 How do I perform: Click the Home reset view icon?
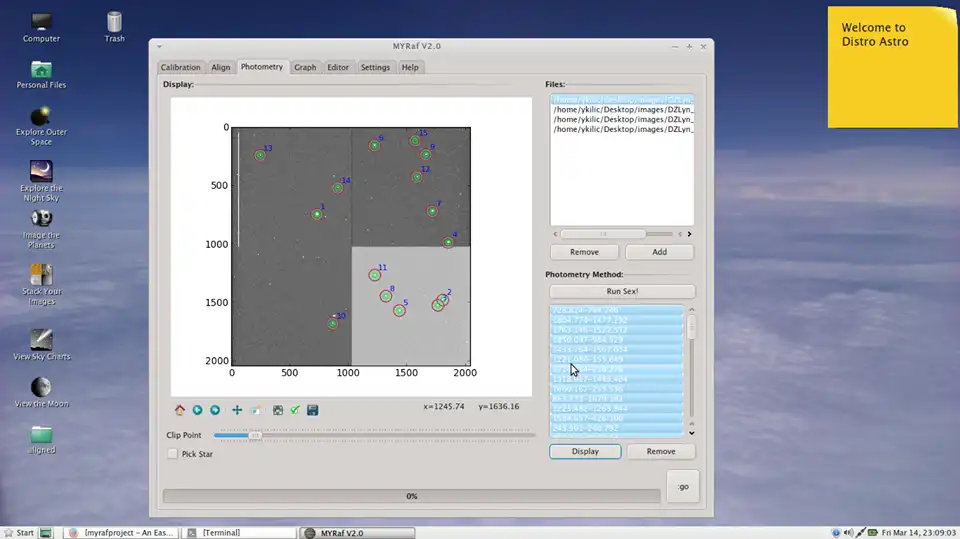180,410
